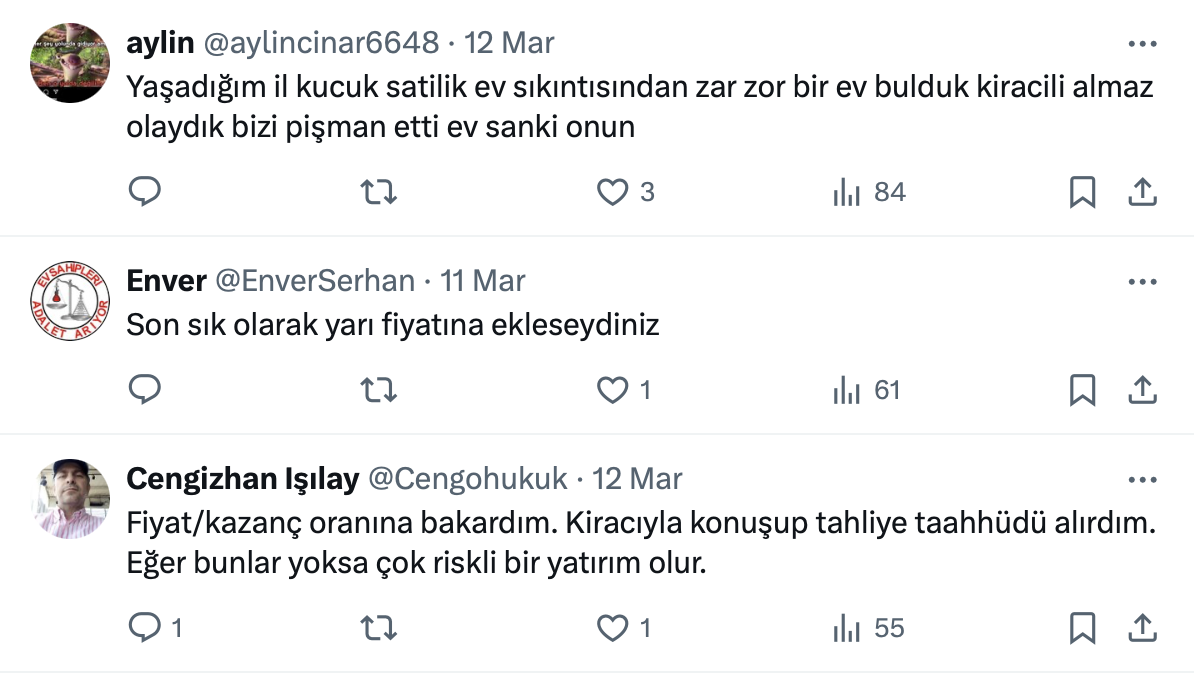
Task: Open @aylincinar6648 profile link
Action: pyautogui.click(x=321, y=43)
